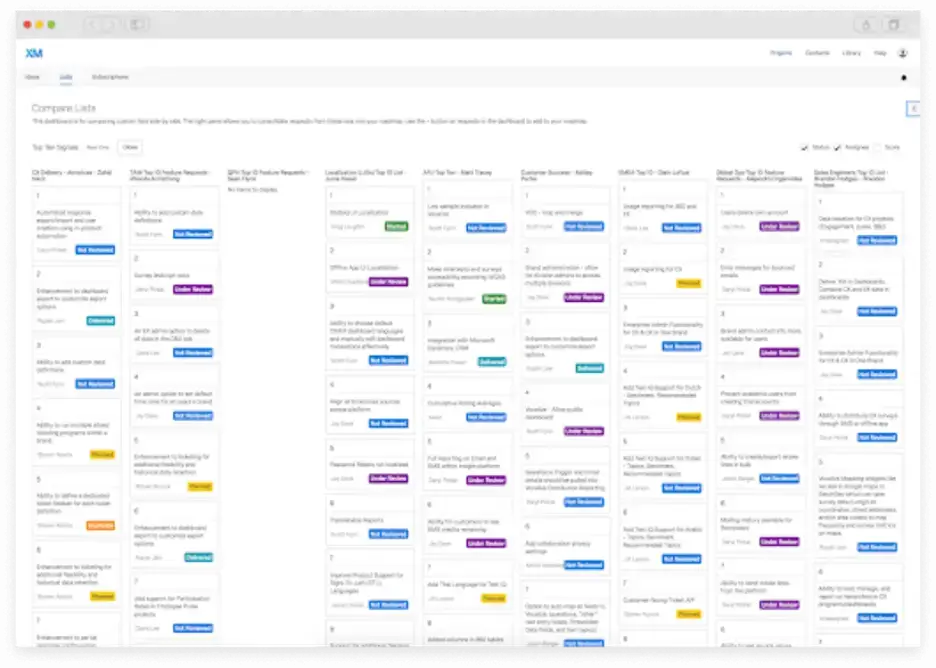Open Projects in the top navigation
This screenshot has width=936, height=668.
pyautogui.click(x=781, y=53)
